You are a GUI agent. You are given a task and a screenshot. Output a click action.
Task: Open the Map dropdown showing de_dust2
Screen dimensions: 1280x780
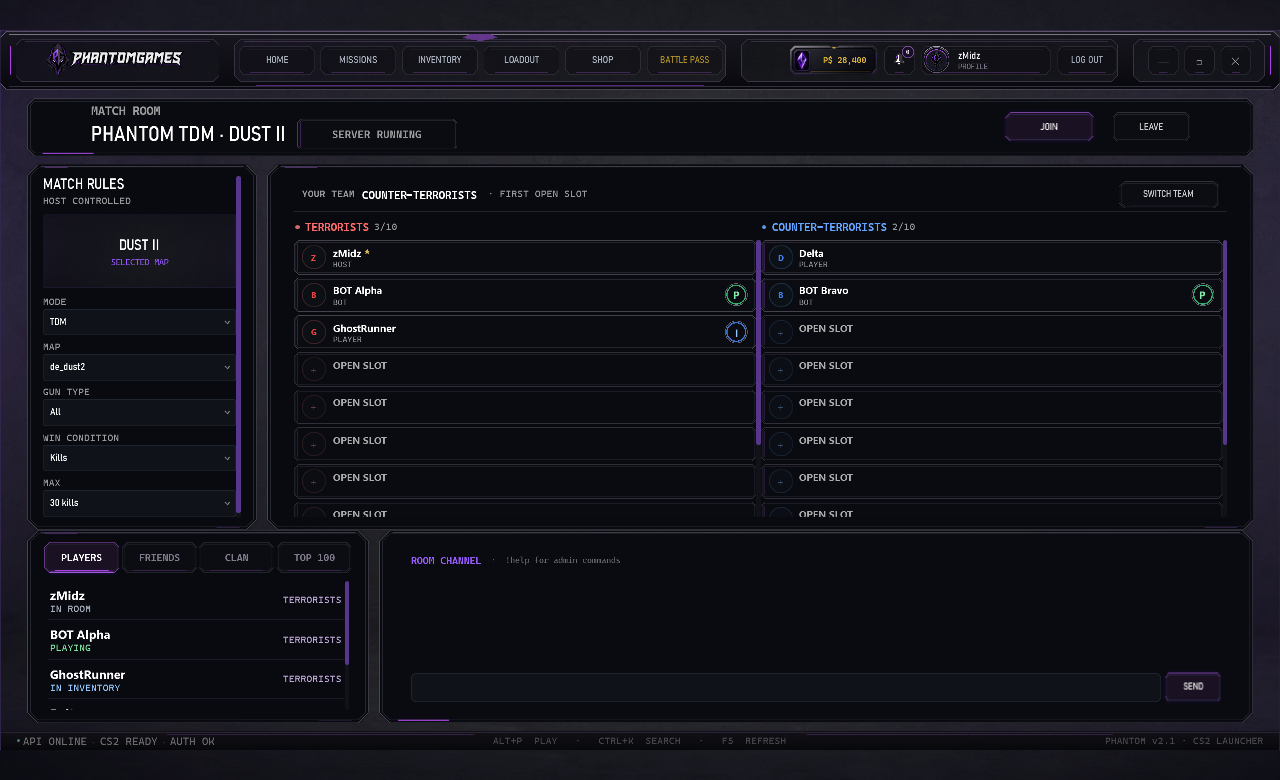click(139, 367)
